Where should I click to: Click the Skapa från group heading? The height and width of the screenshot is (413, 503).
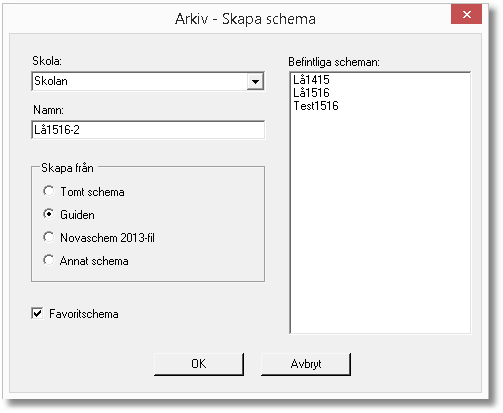click(67, 168)
